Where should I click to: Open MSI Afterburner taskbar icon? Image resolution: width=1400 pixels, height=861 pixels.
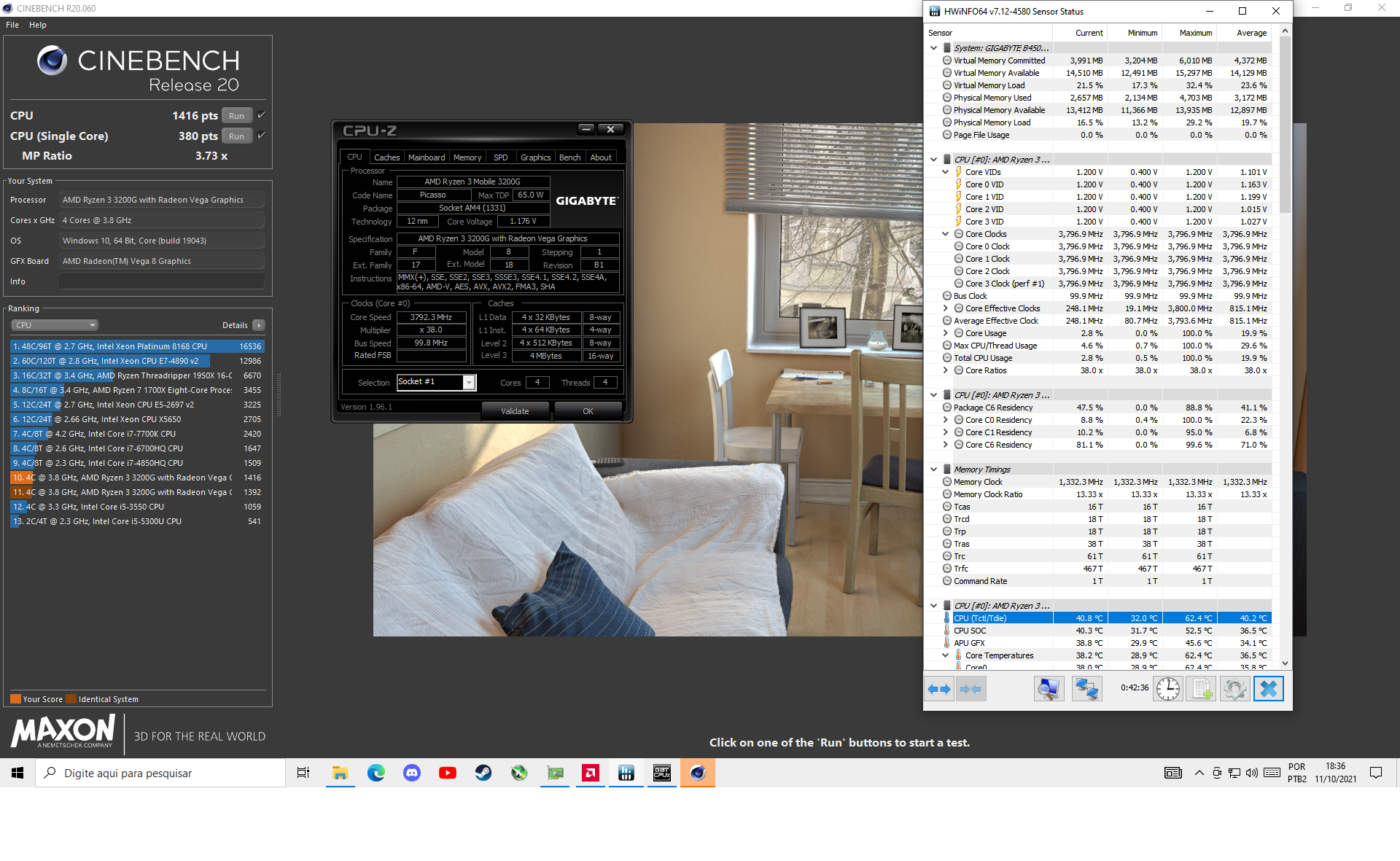pos(519,773)
